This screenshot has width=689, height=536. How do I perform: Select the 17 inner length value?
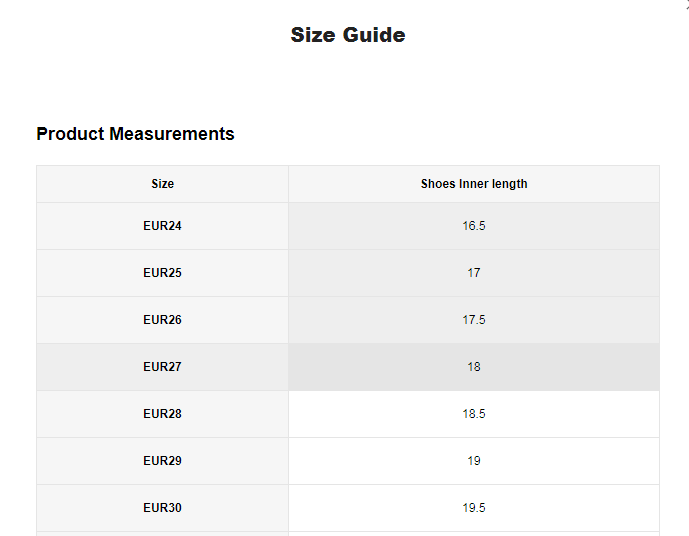(473, 273)
